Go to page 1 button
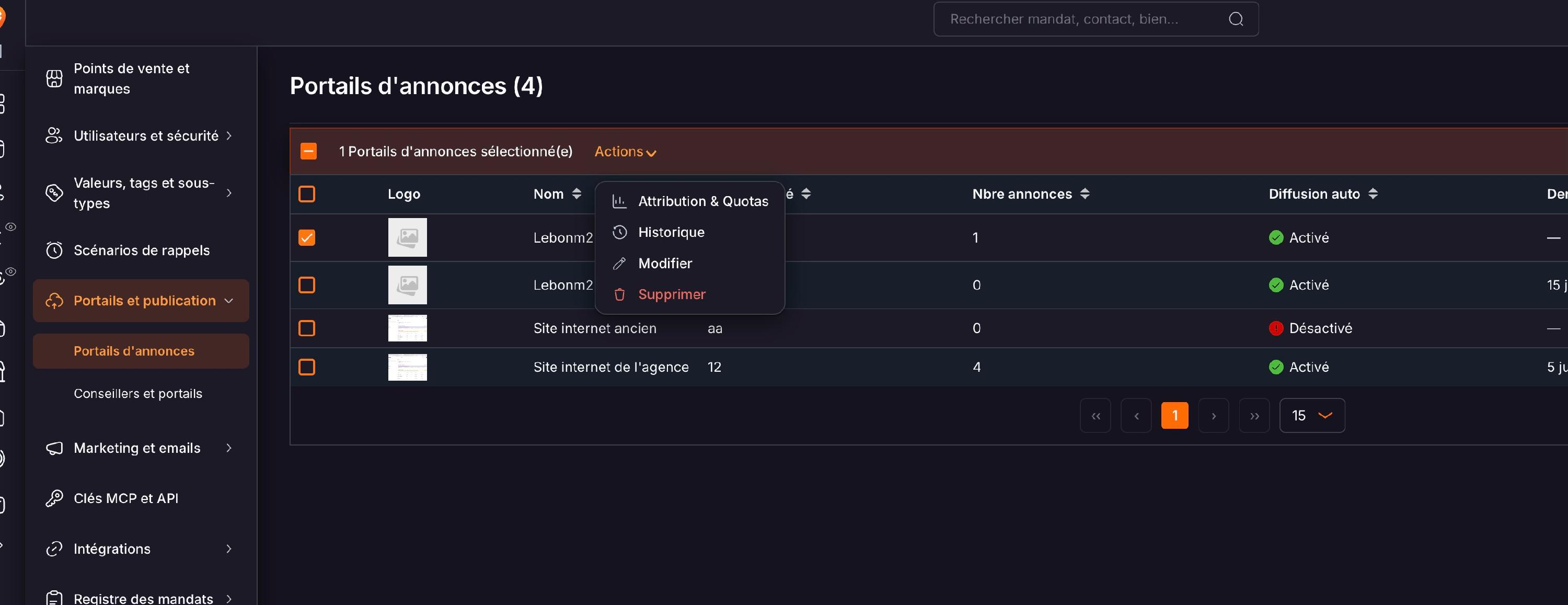1568x605 pixels. coord(1175,416)
